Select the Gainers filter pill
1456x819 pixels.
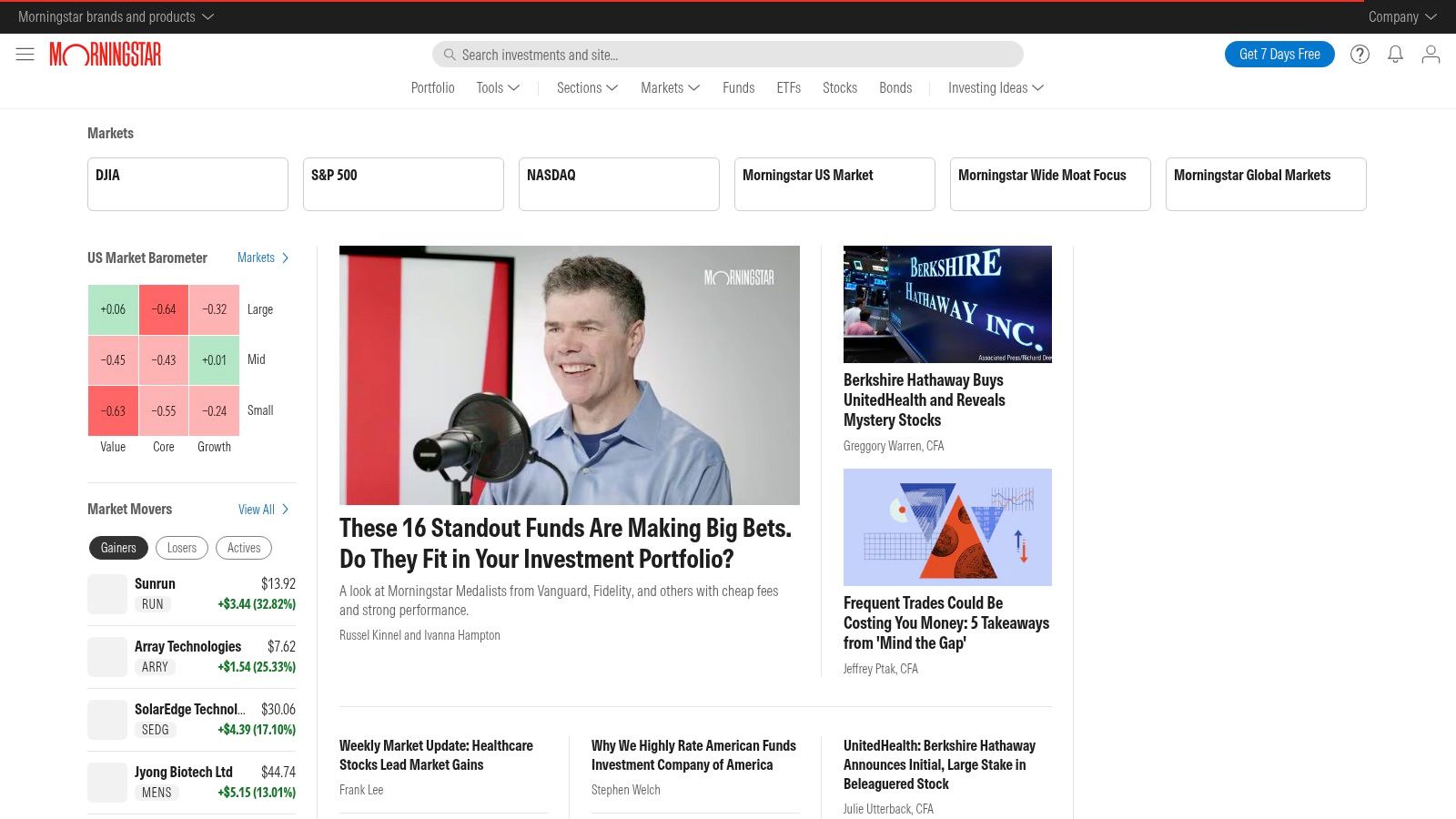pyautogui.click(x=118, y=548)
